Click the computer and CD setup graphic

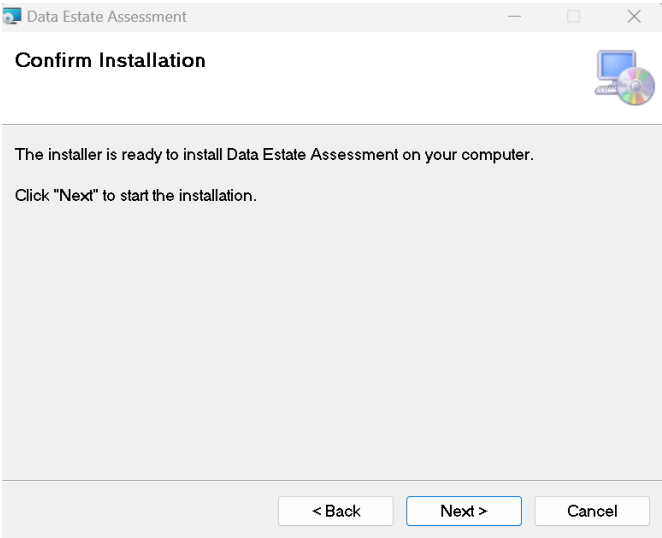(625, 78)
